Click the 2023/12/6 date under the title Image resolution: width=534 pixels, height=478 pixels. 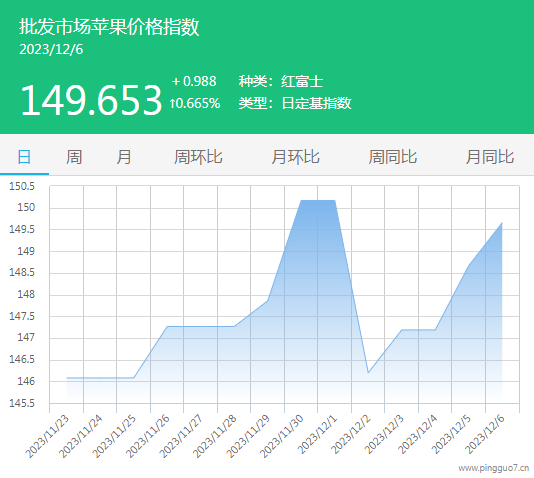(x=51, y=49)
